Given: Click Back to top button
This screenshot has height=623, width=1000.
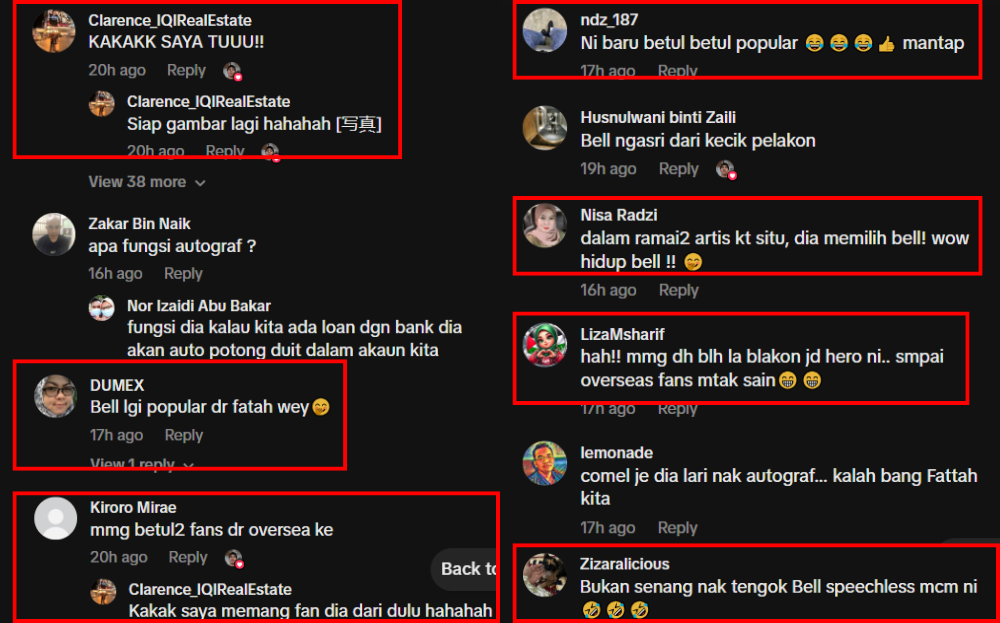Looking at the screenshot, I should 465,569.
